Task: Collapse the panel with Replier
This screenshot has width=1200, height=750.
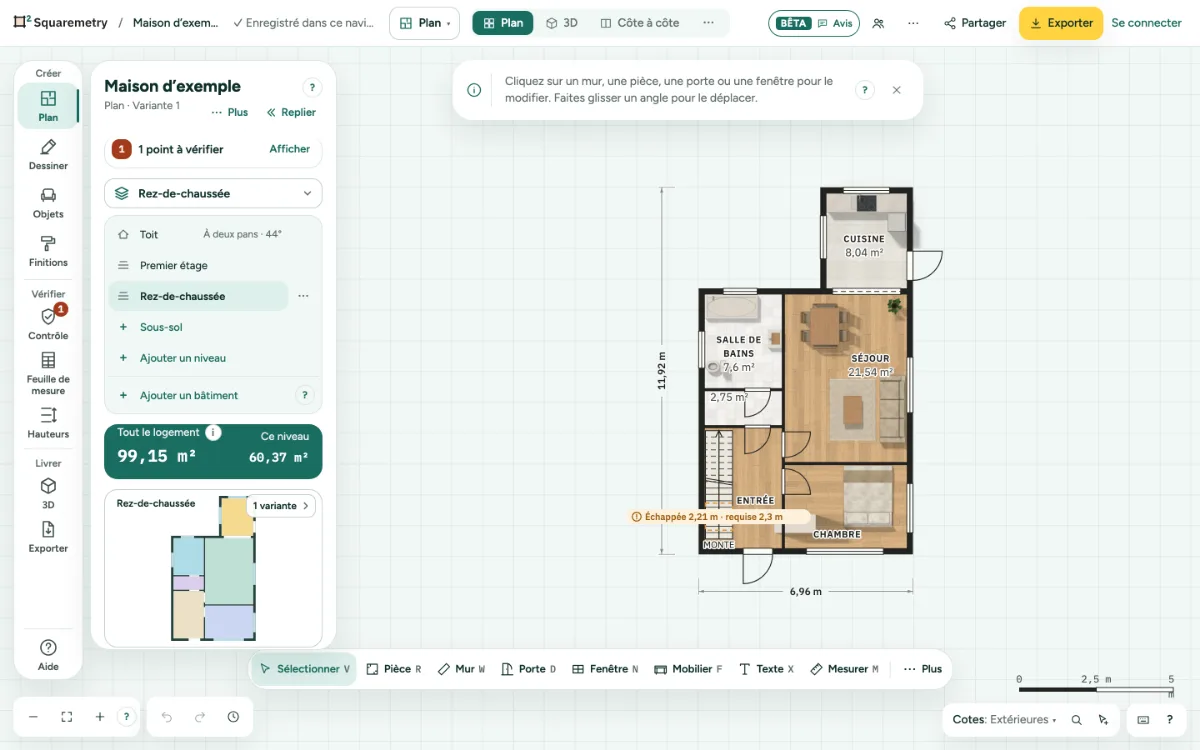Action: pos(291,112)
